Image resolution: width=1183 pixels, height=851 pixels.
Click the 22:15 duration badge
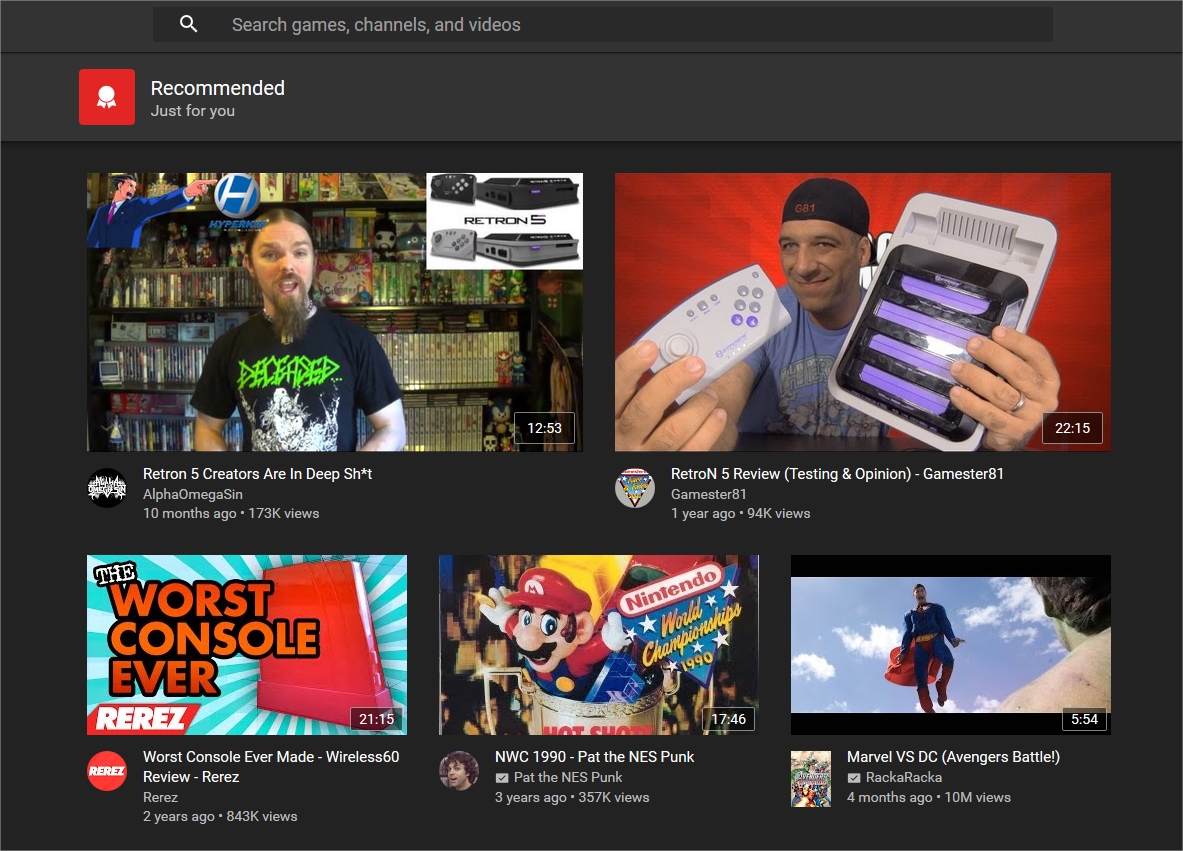(x=1072, y=428)
